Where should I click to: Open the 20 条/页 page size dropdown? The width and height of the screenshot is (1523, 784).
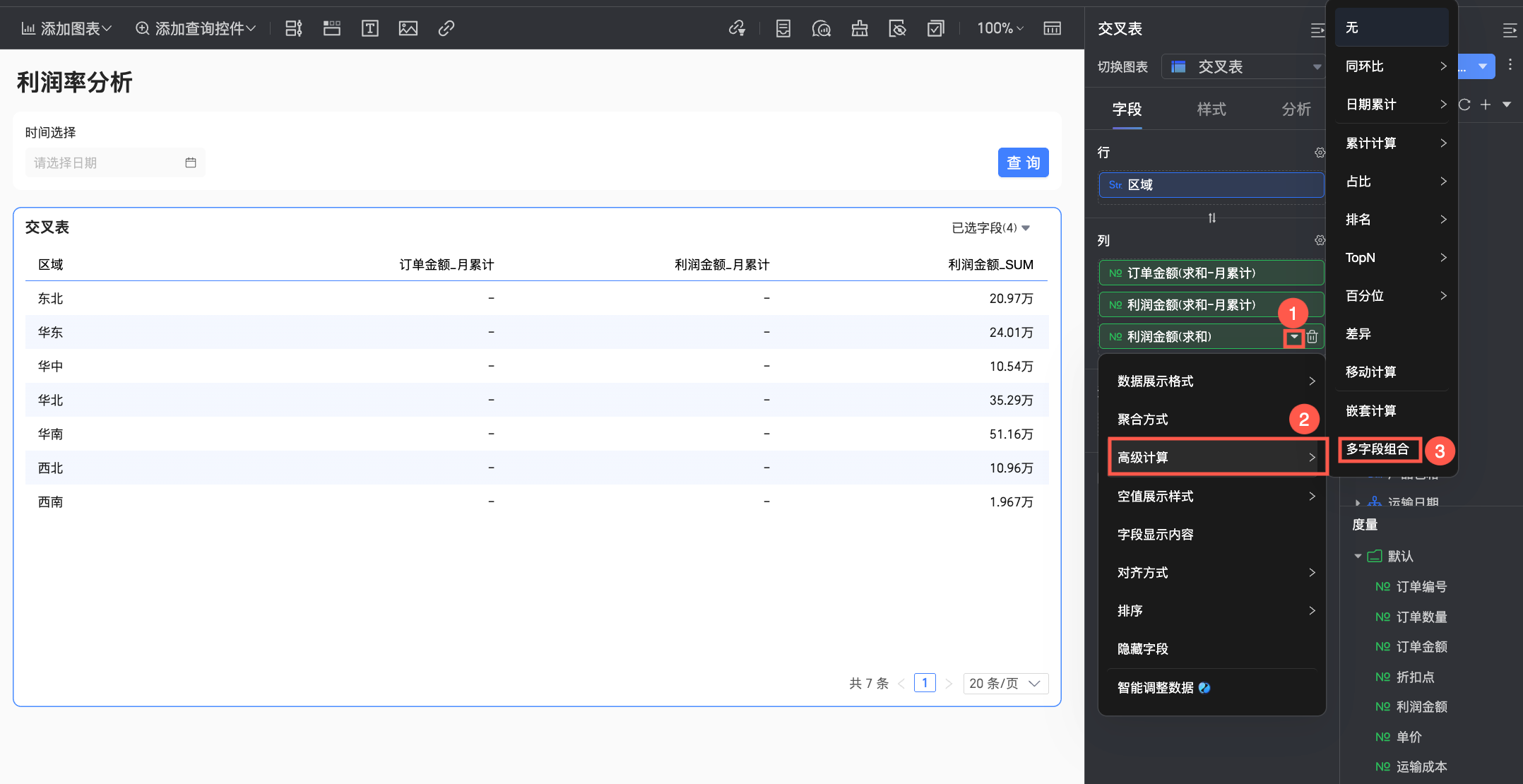pyautogui.click(x=1005, y=683)
